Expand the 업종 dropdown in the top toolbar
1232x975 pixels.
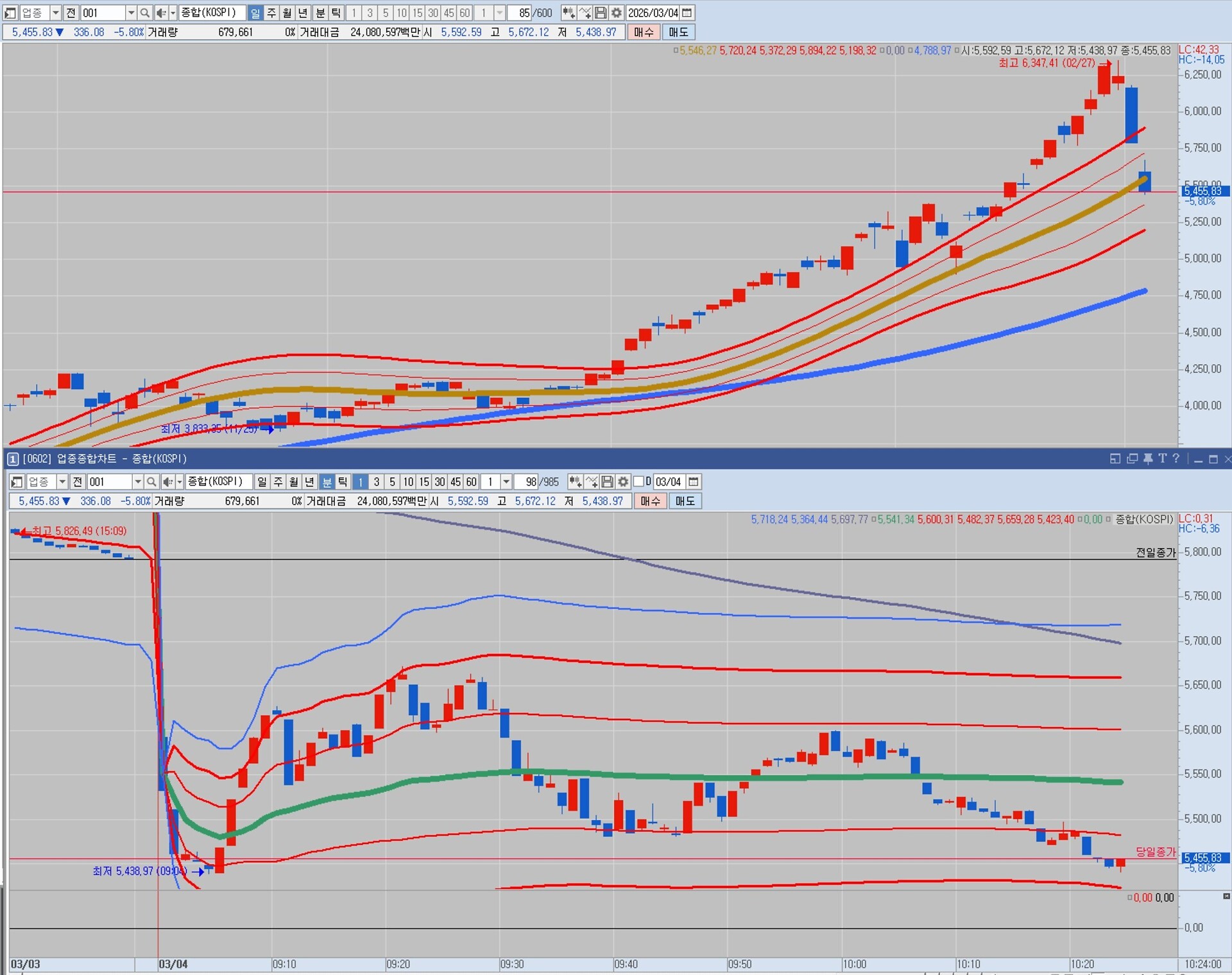click(55, 13)
